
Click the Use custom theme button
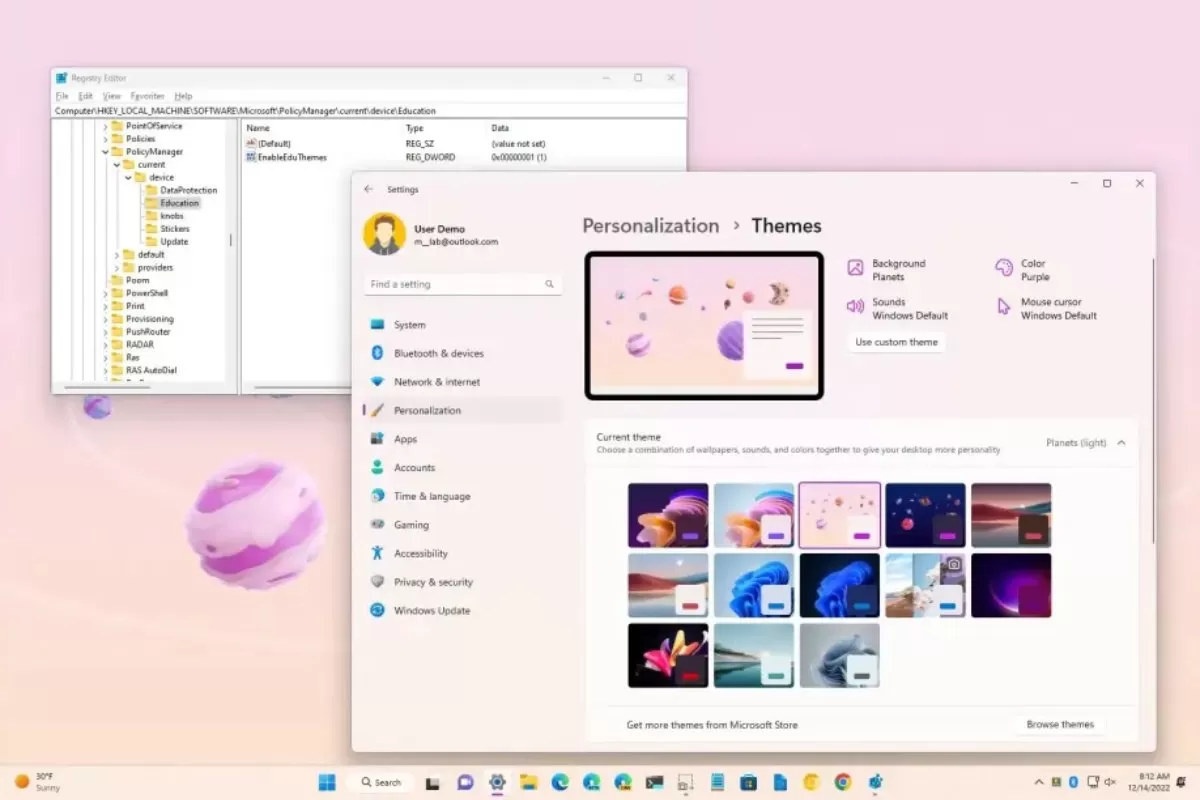896,342
